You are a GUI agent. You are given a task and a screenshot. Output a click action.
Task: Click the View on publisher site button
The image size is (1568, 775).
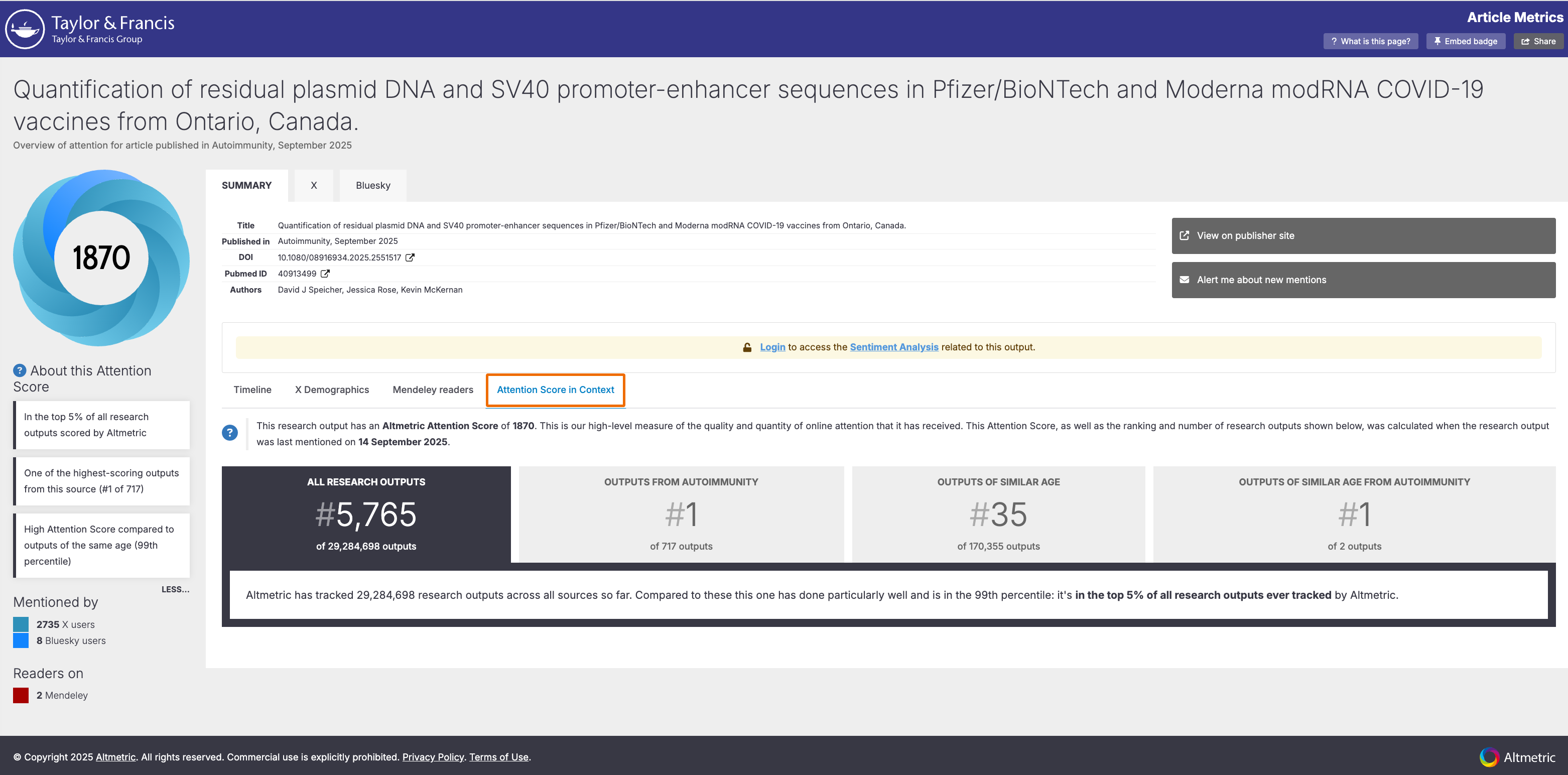click(1363, 235)
